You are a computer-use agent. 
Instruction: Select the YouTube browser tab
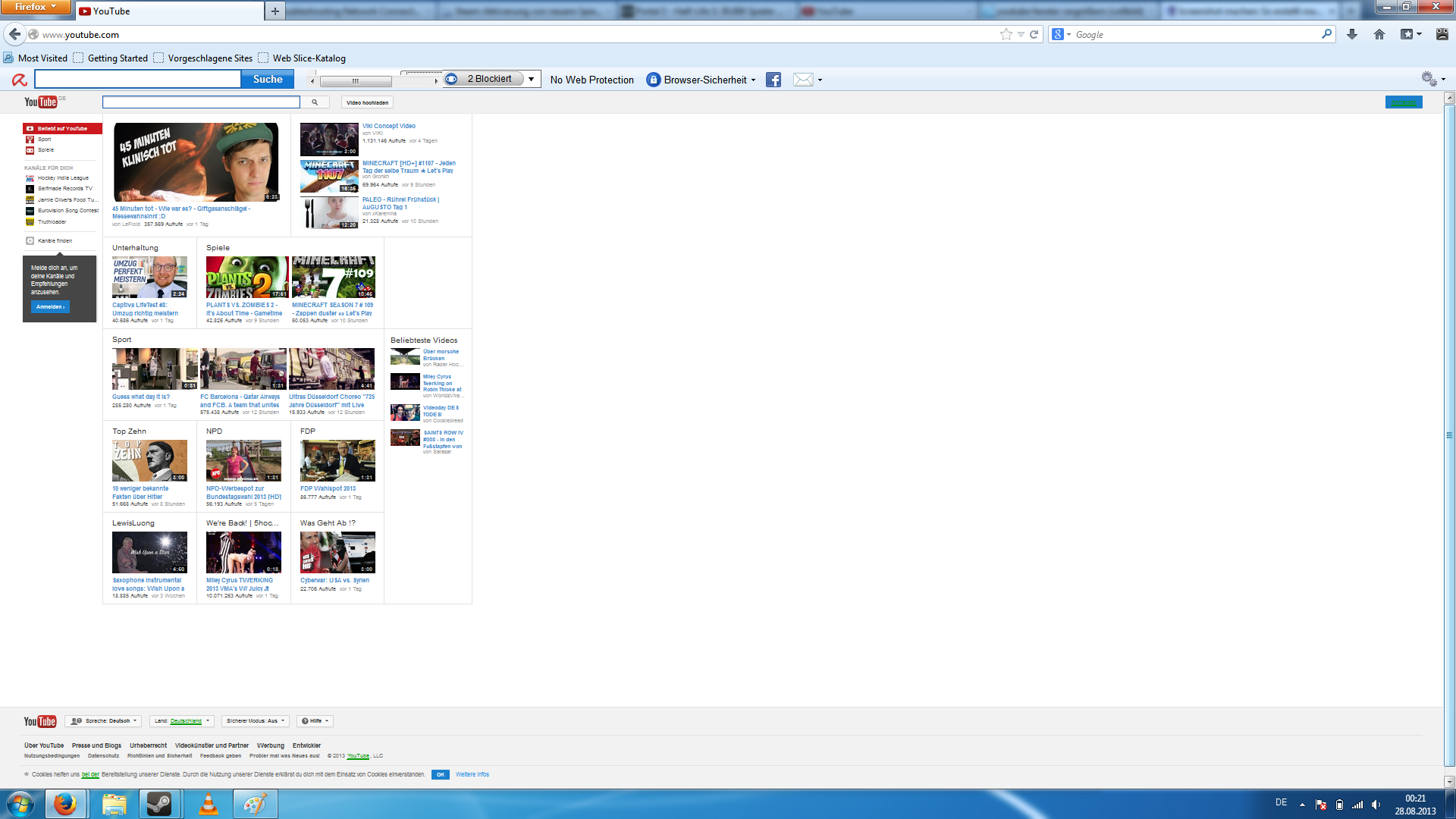(169, 11)
